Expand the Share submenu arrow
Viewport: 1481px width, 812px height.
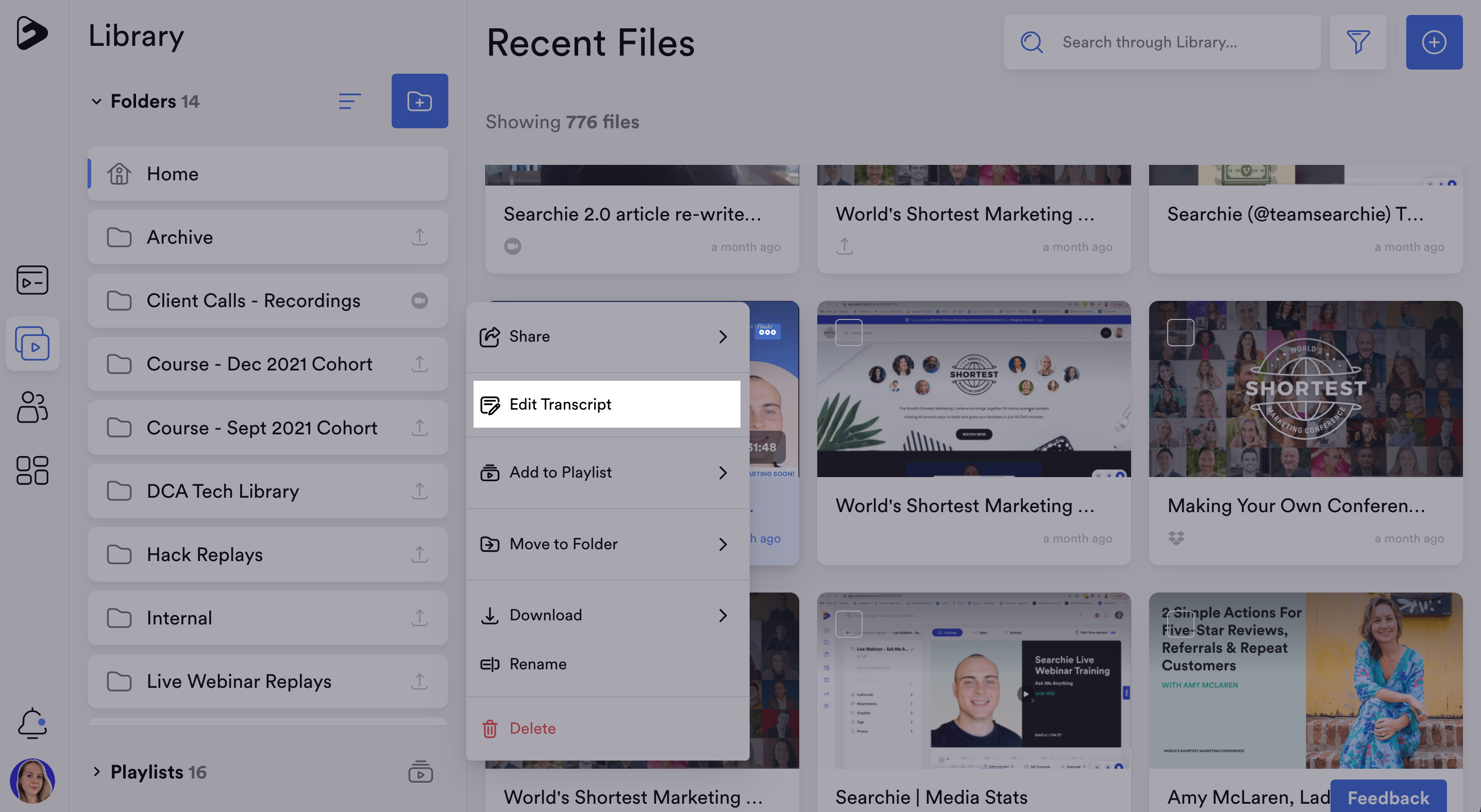723,337
